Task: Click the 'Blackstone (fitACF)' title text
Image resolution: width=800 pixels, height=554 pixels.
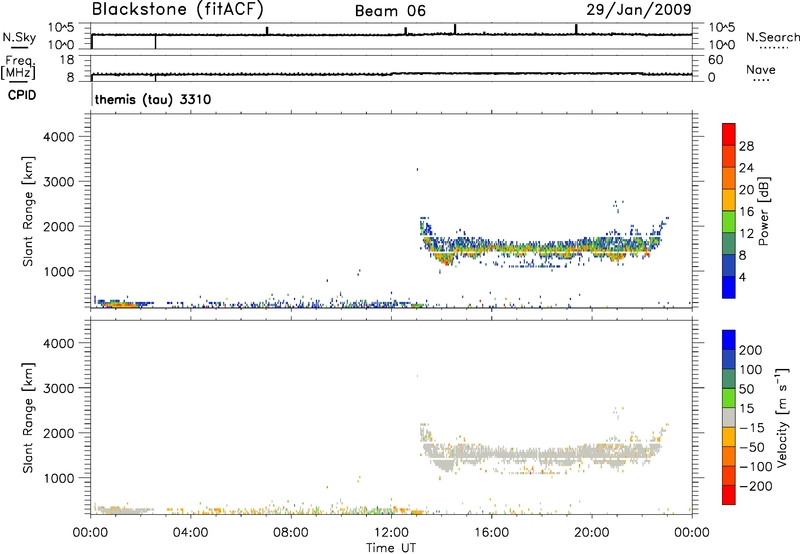Action: click(178, 10)
